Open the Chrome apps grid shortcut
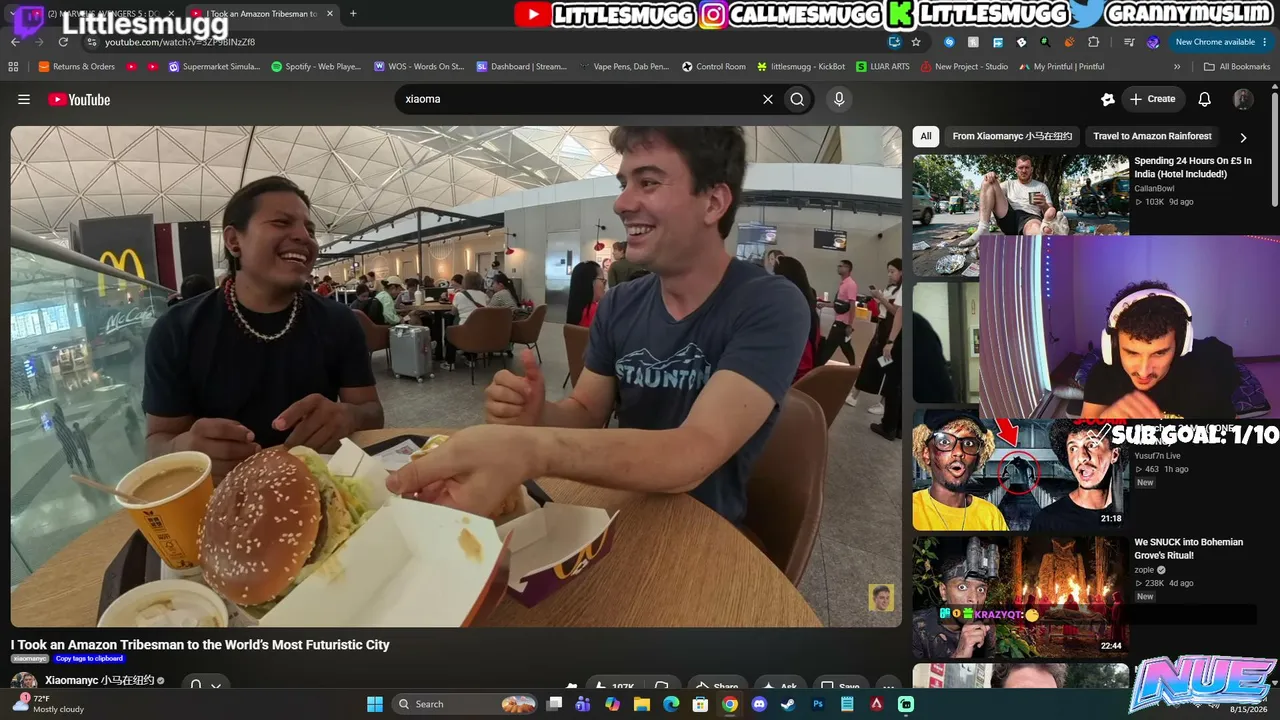The width and height of the screenshot is (1280, 720). pyautogui.click(x=13, y=67)
